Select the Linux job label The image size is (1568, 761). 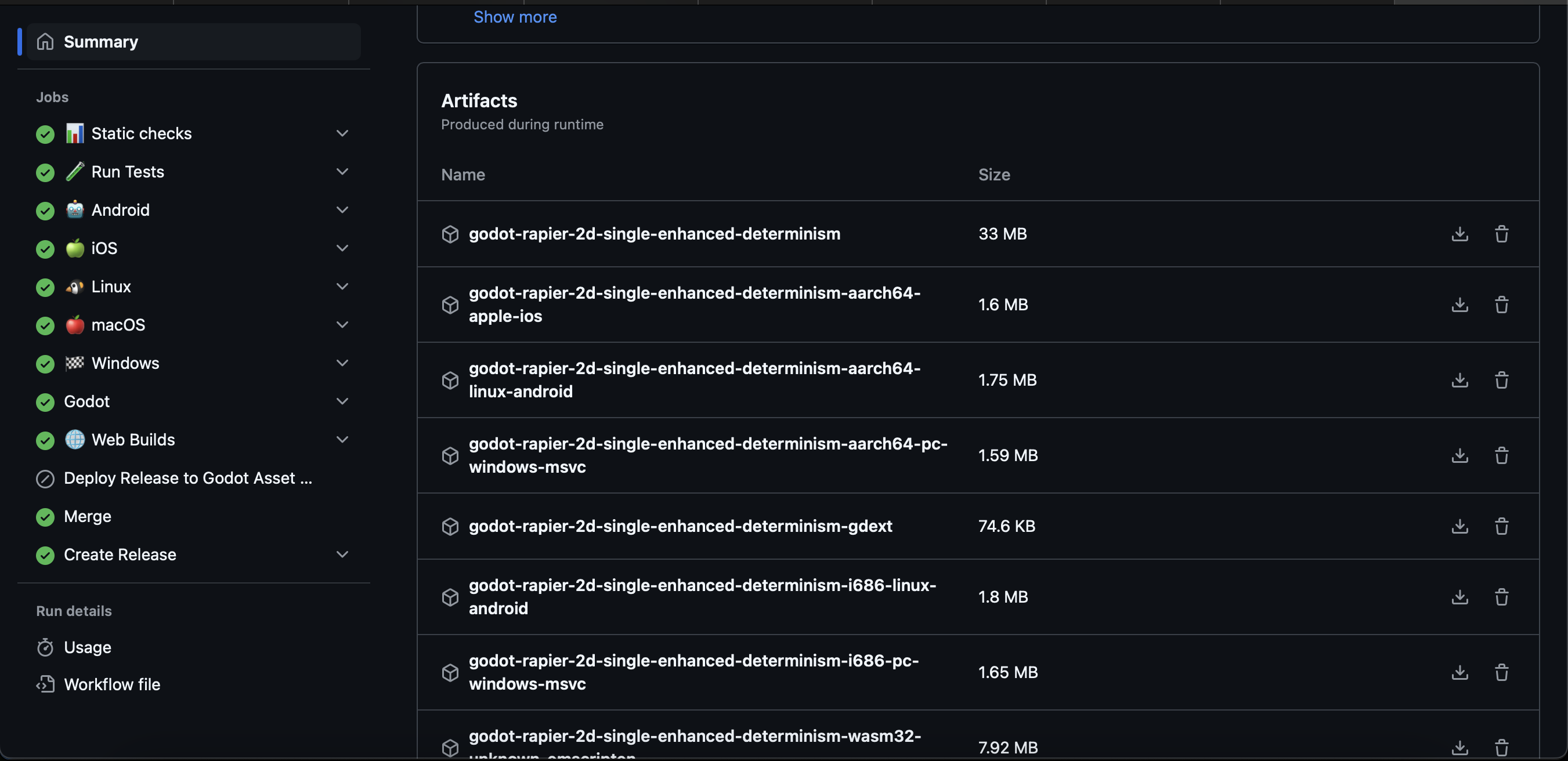coord(111,287)
